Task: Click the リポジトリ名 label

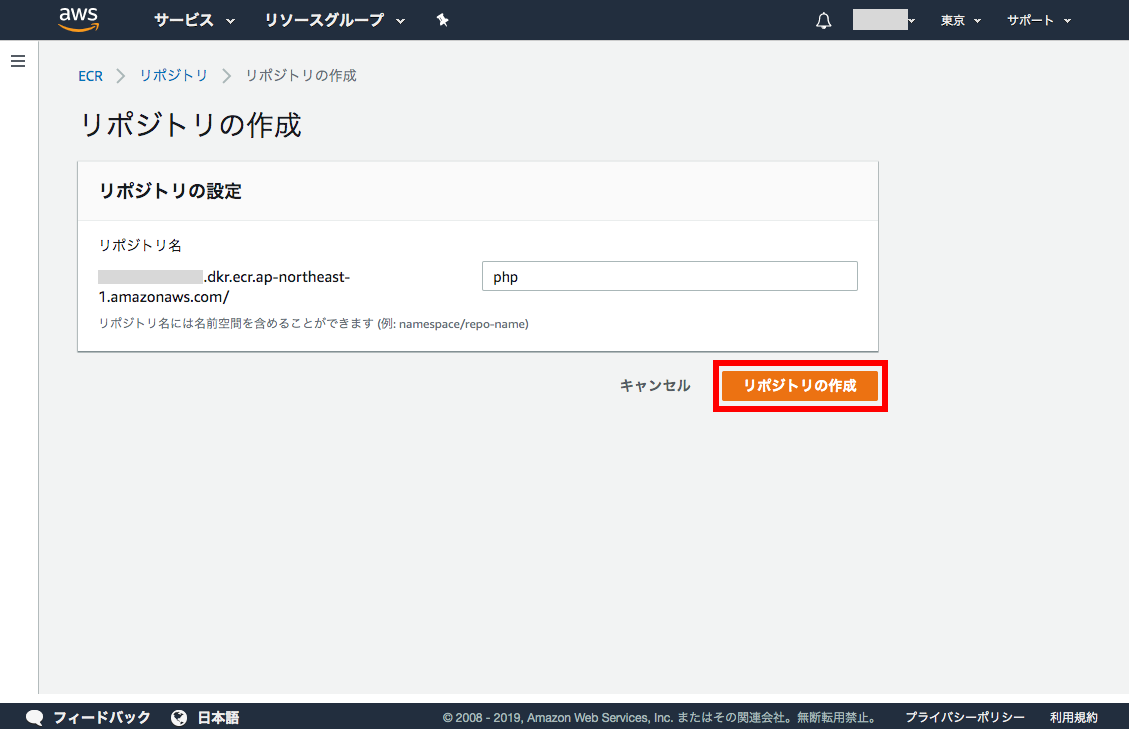Action: tap(140, 245)
